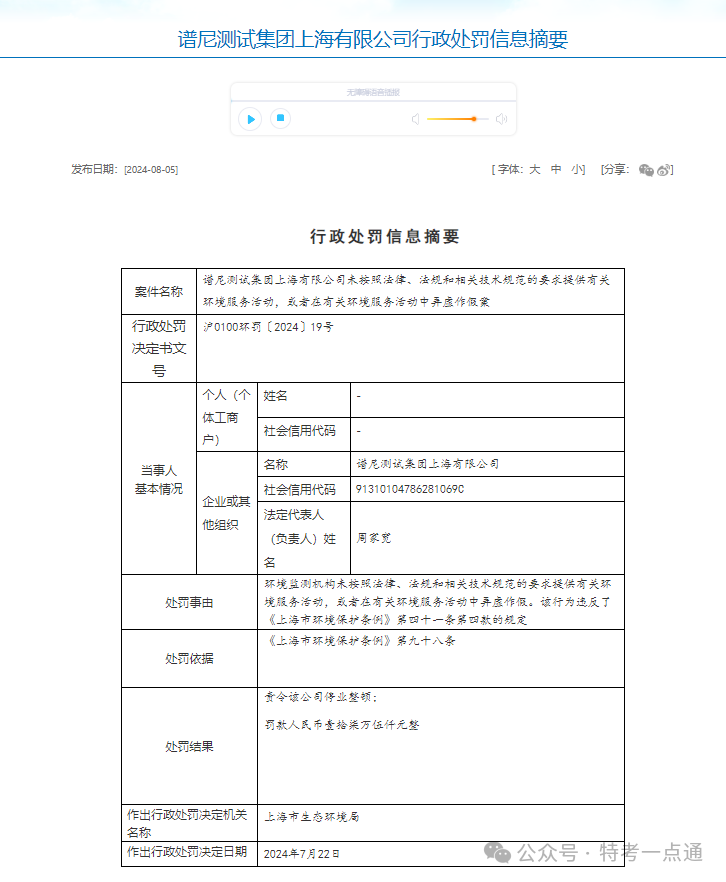
Task: Select the label 行政处罚决定书文号
Action: [159, 348]
